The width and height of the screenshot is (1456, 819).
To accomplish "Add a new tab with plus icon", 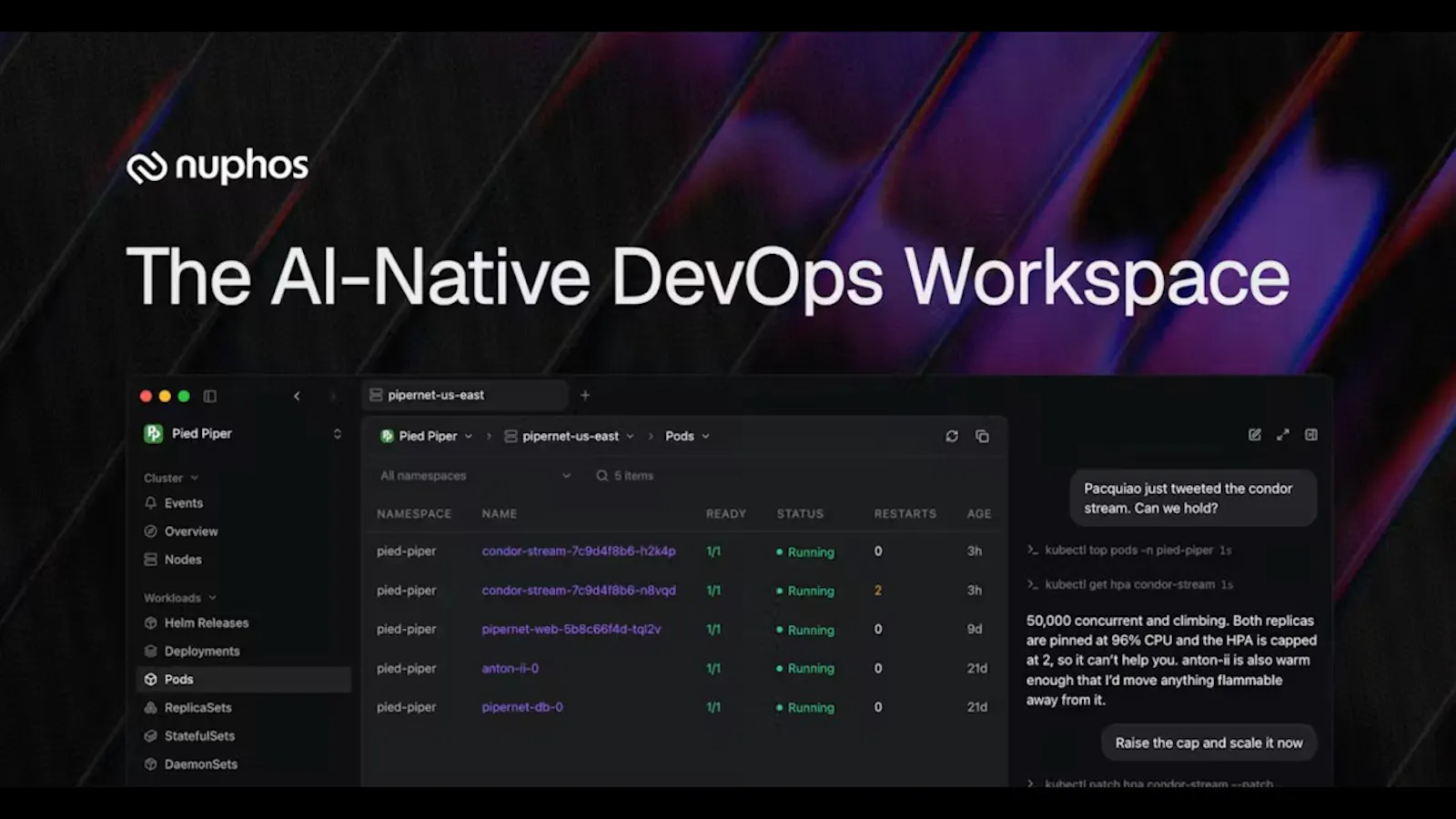I will (585, 395).
